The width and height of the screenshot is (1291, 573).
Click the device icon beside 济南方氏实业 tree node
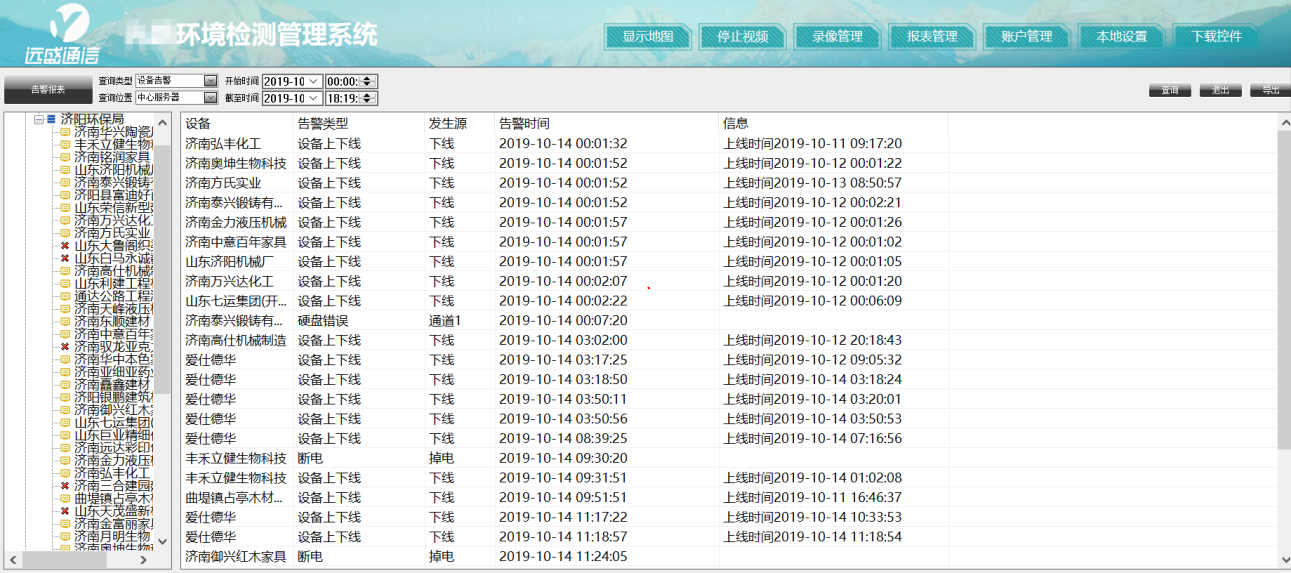pyautogui.click(x=65, y=233)
